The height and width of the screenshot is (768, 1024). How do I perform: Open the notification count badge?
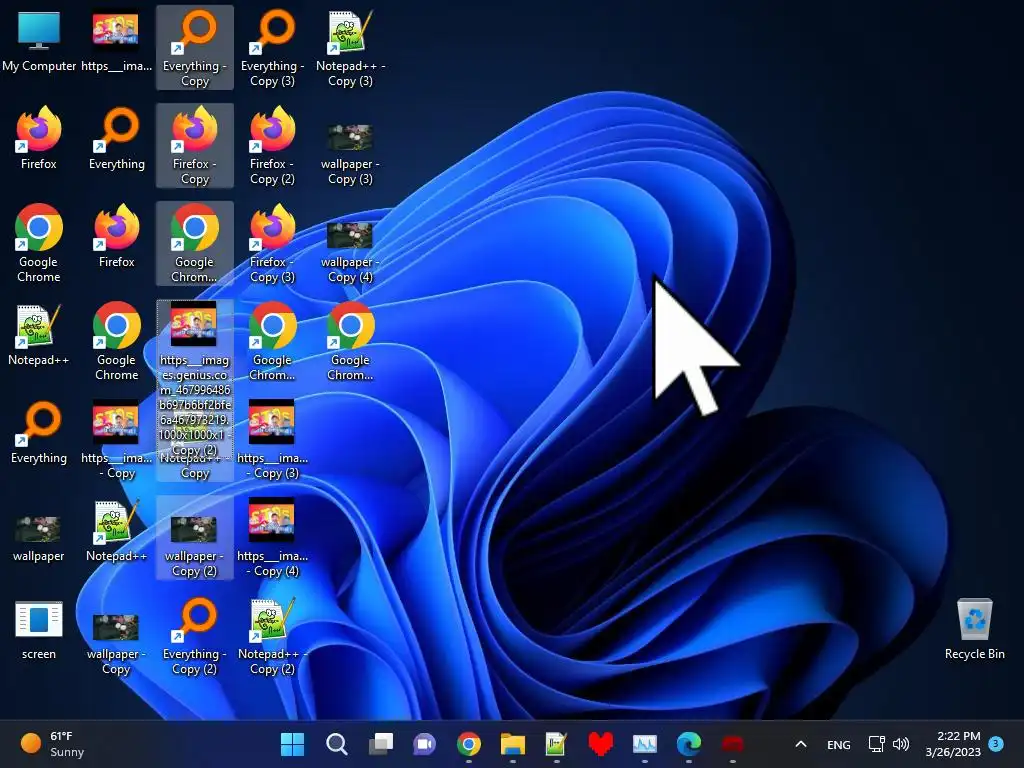point(995,743)
